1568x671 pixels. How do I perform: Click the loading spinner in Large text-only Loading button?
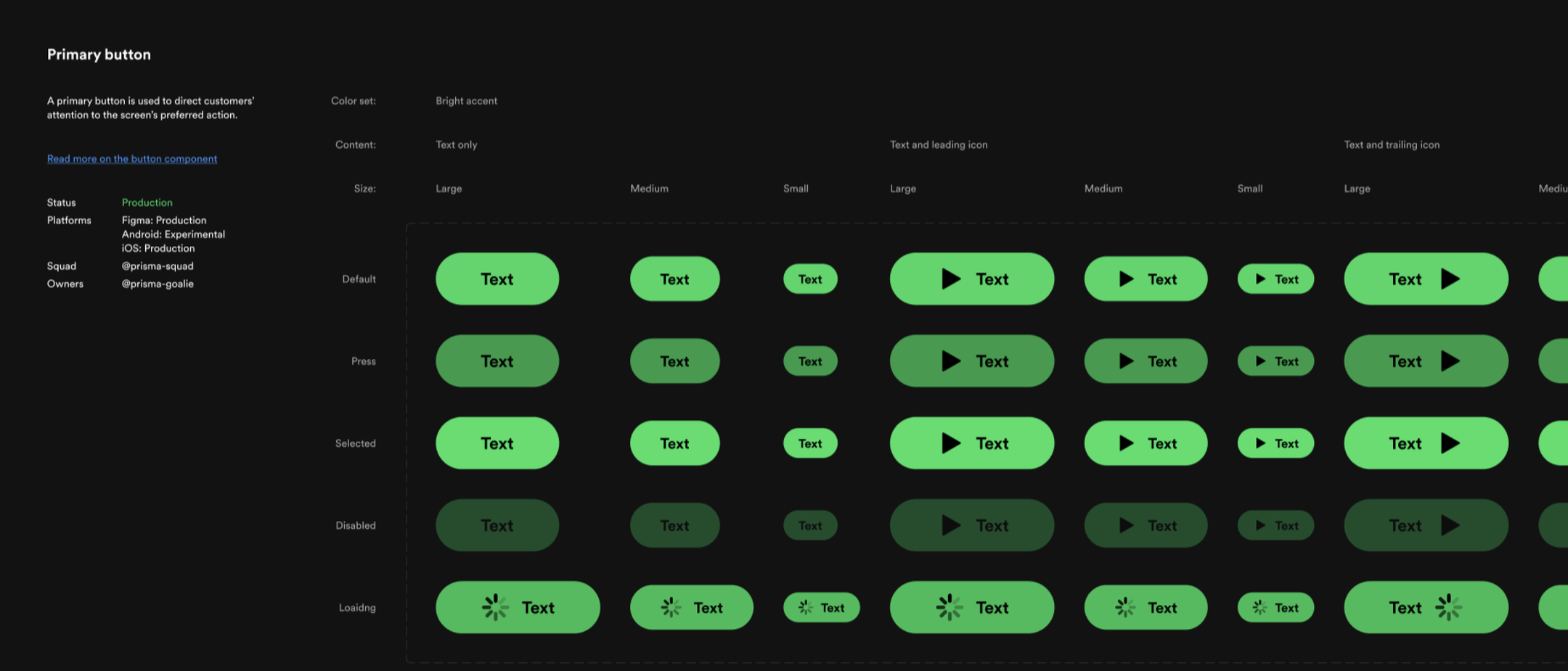click(496, 607)
